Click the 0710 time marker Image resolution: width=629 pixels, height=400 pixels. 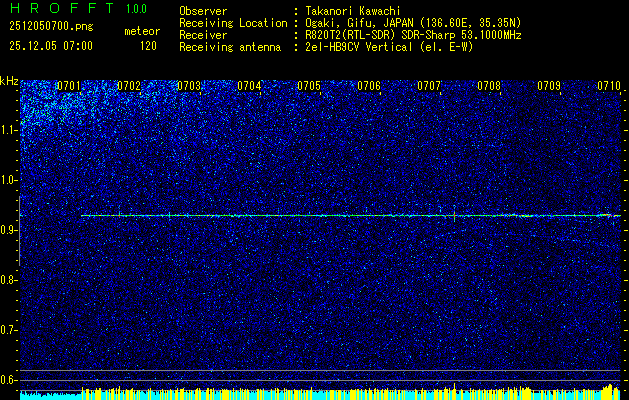click(609, 85)
